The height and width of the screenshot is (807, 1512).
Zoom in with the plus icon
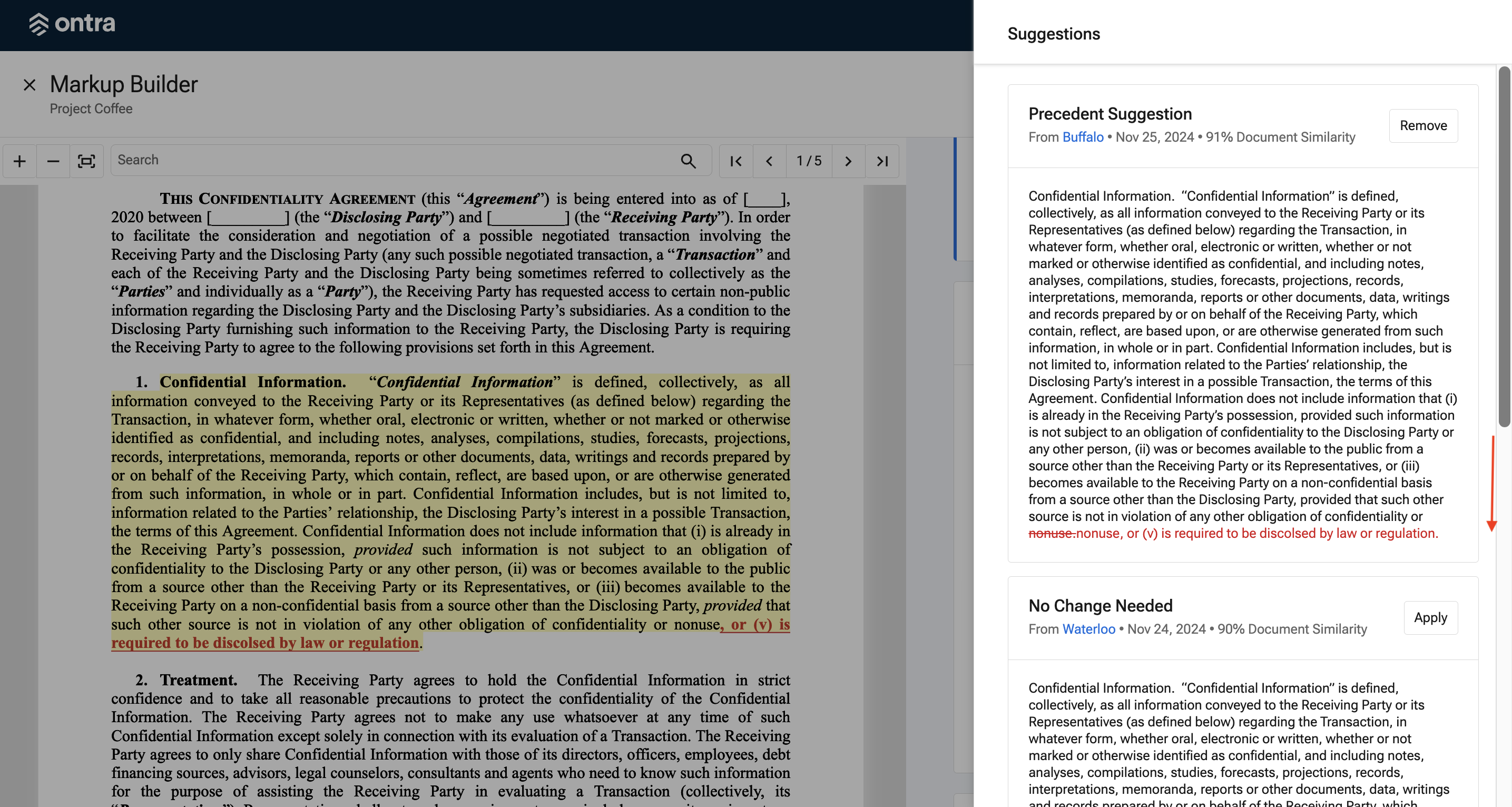(x=19, y=161)
